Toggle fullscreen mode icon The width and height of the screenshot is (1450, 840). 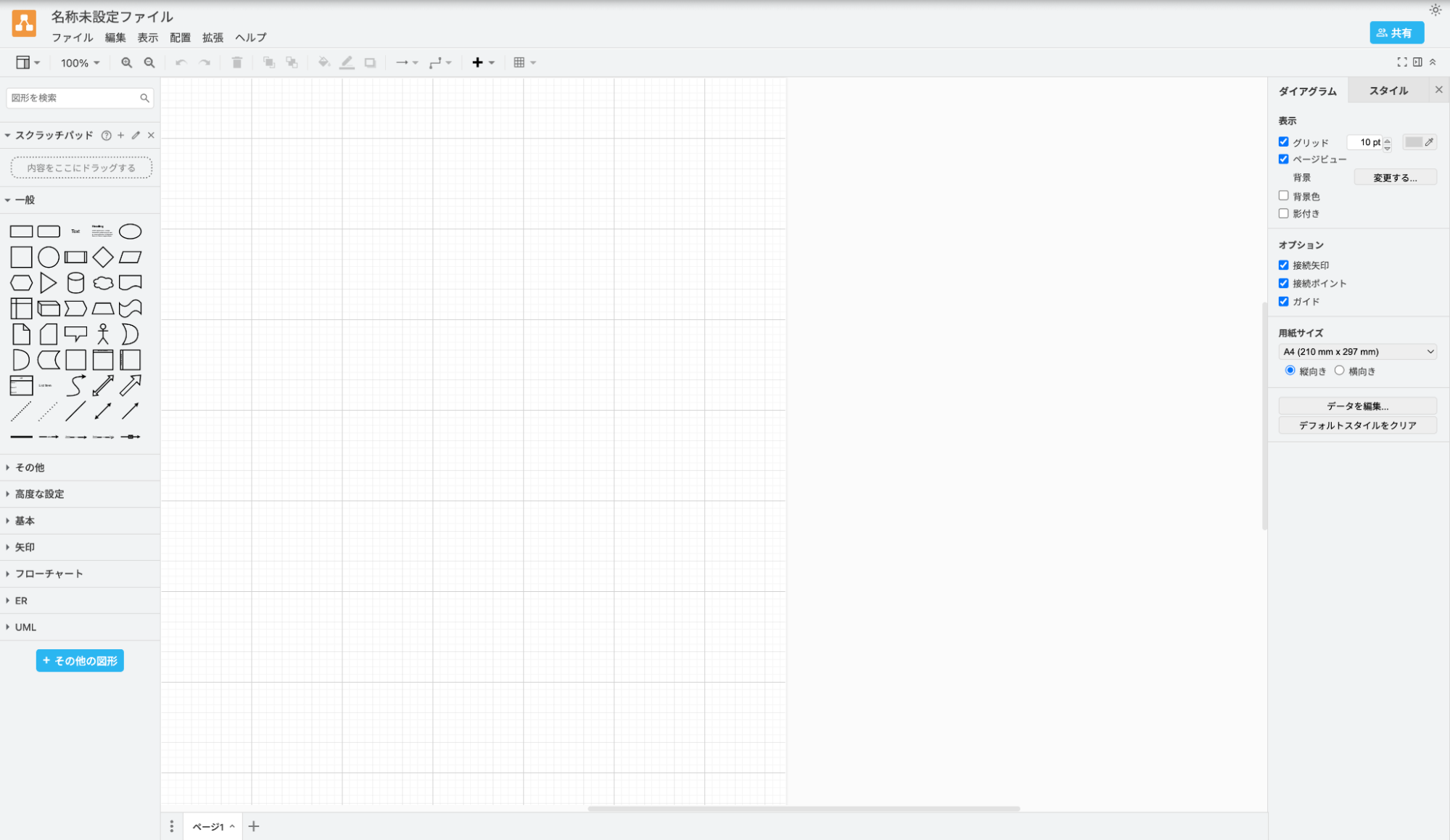[1401, 62]
